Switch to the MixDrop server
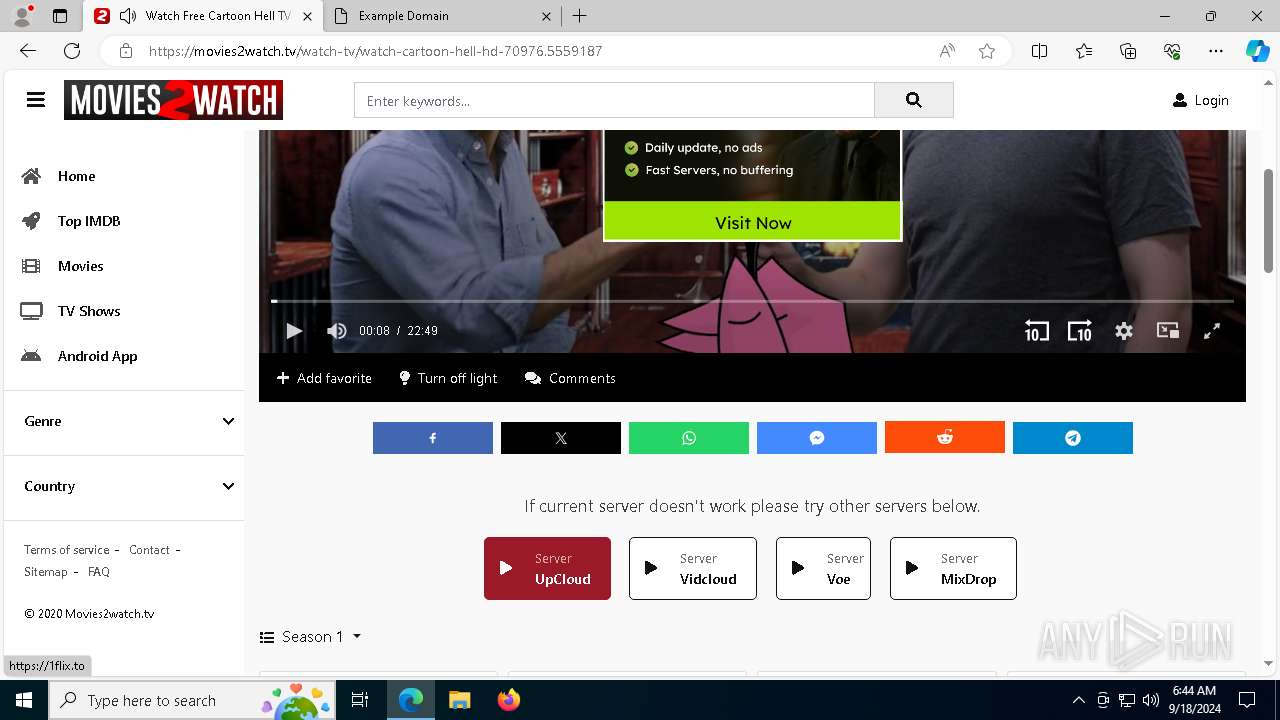Viewport: 1280px width, 720px height. click(x=953, y=569)
